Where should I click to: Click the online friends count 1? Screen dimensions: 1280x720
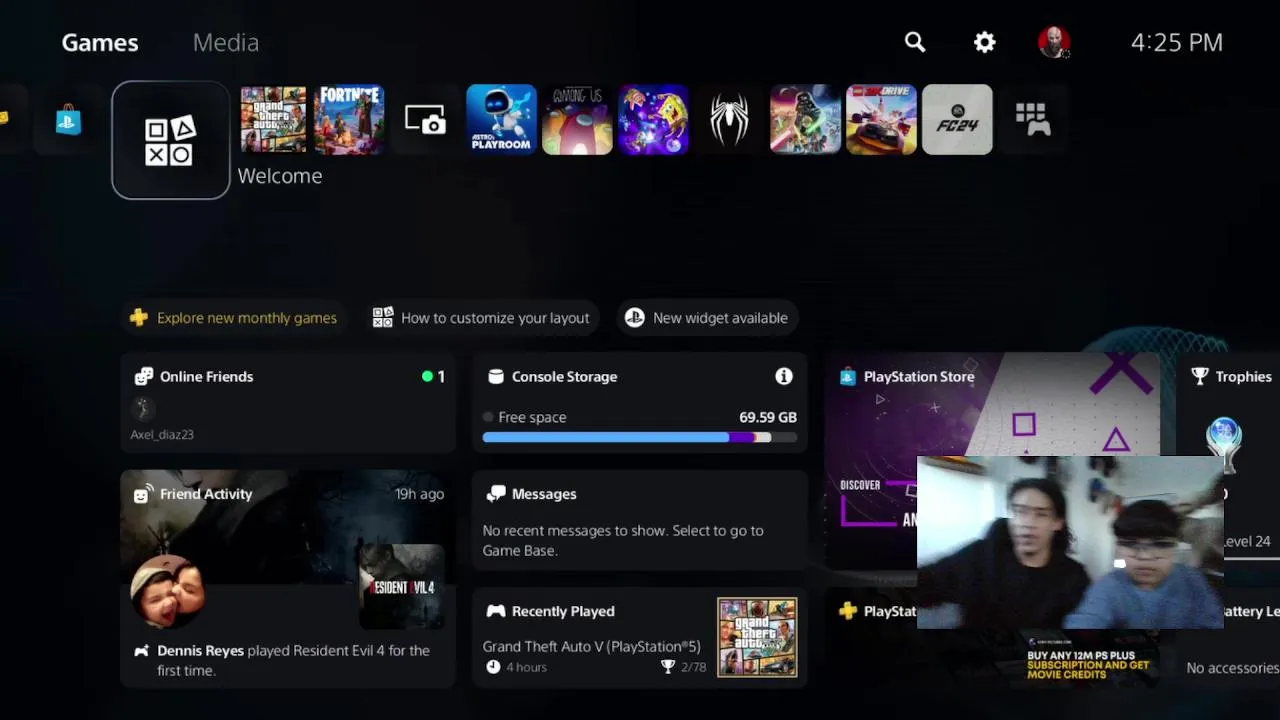coord(441,376)
